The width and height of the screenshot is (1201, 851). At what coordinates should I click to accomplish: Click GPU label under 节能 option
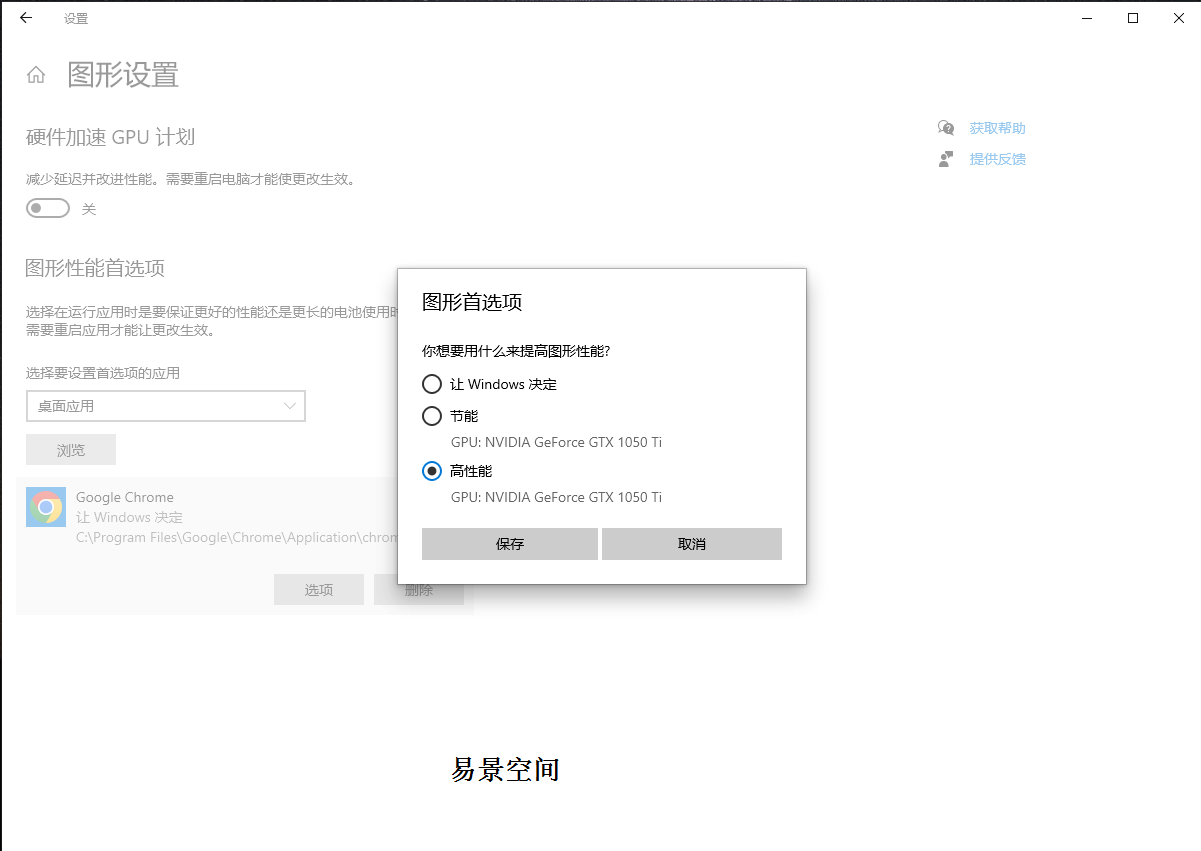[x=556, y=442]
